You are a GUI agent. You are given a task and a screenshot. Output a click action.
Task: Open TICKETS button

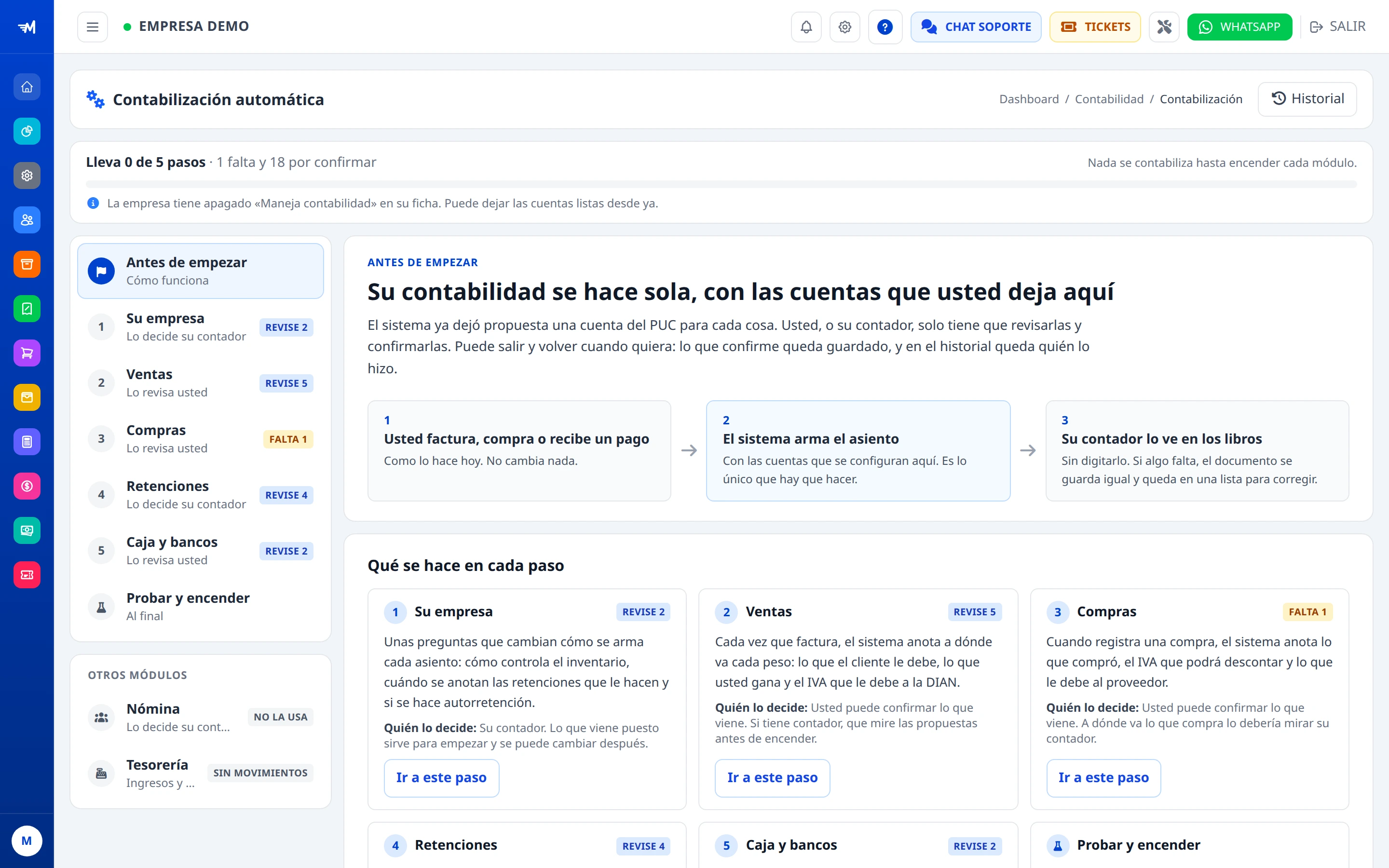pyautogui.click(x=1094, y=27)
